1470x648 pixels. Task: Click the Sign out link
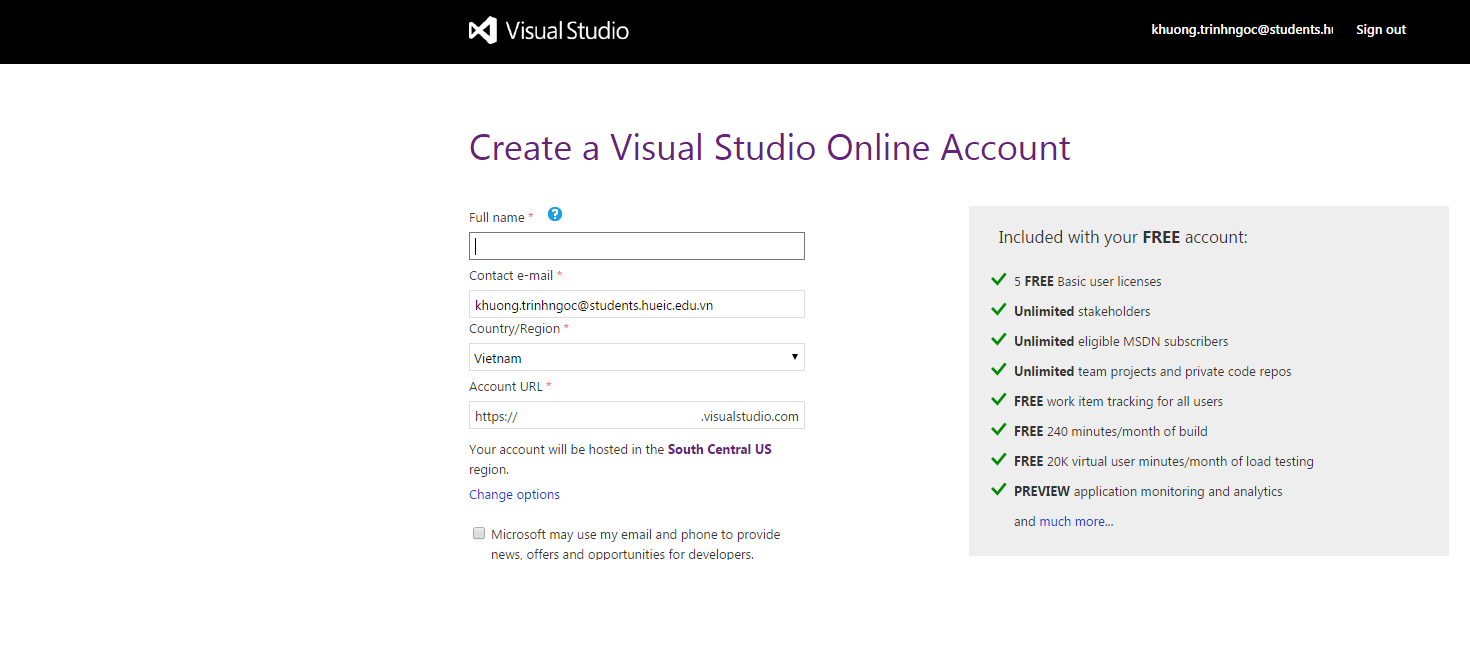(x=1381, y=30)
